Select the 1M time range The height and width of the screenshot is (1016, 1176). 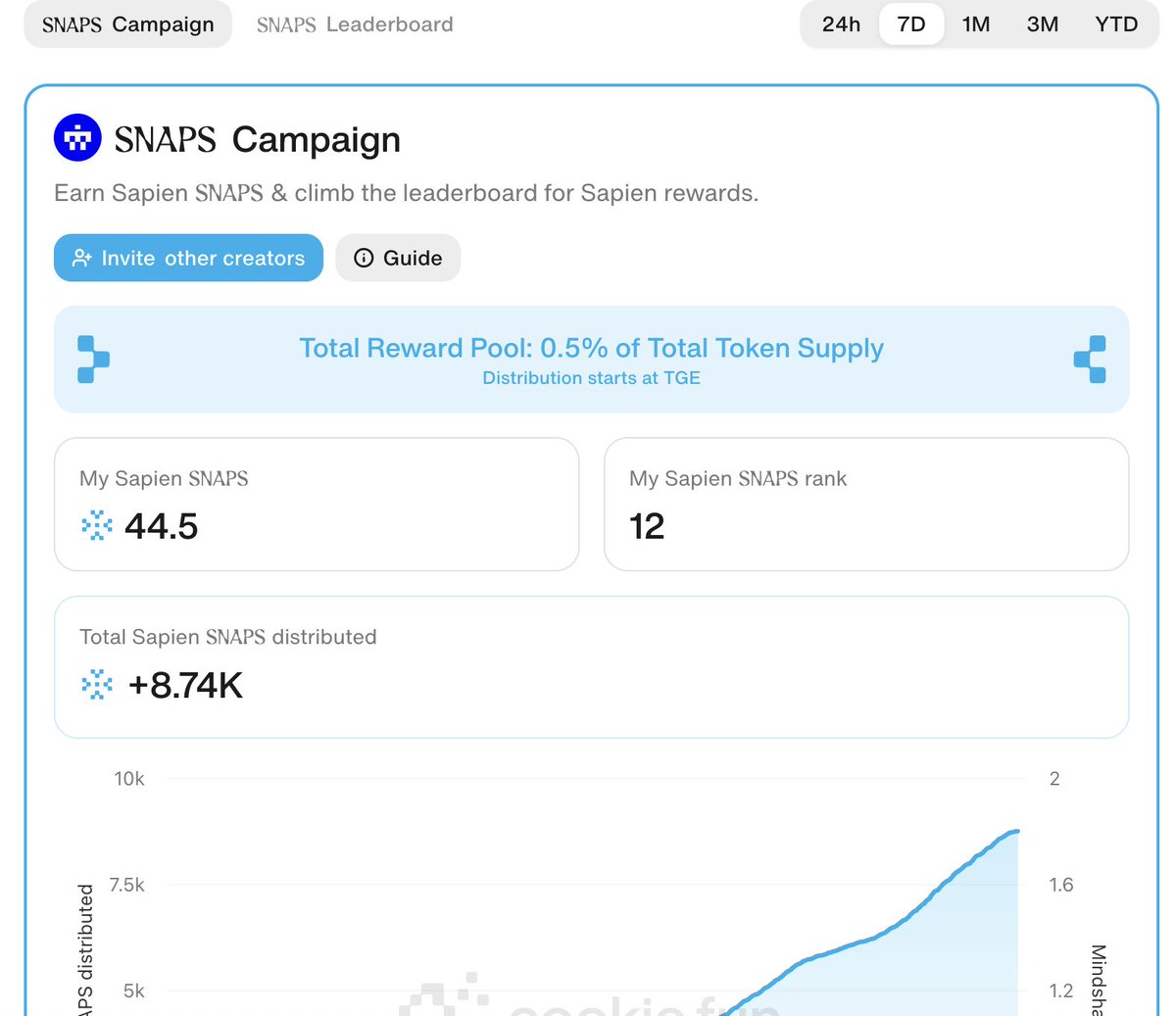coord(976,24)
